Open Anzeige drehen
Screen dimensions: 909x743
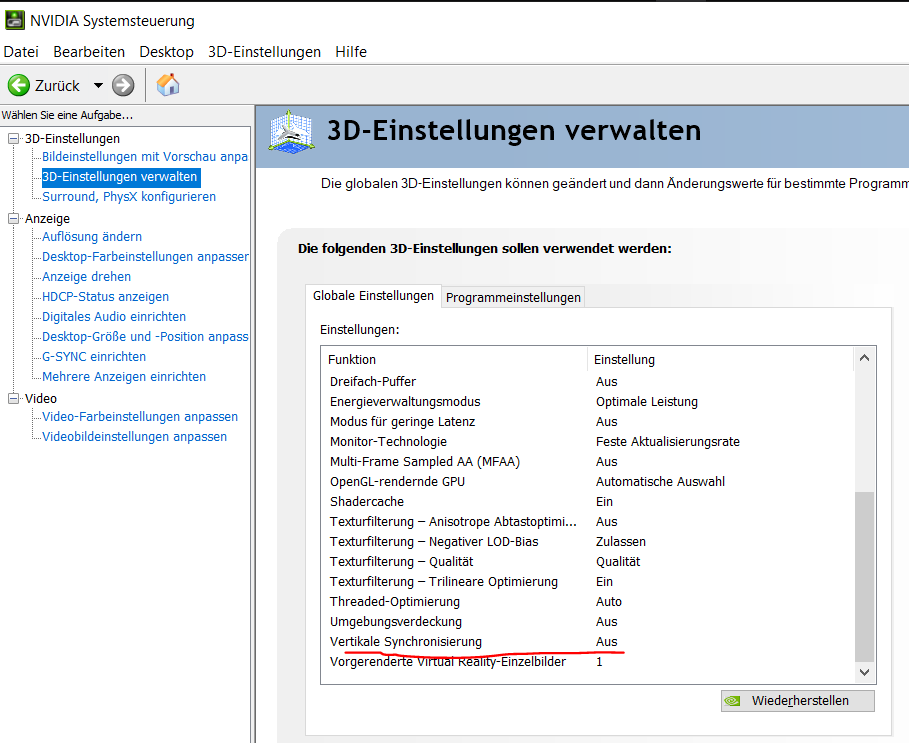[x=86, y=276]
